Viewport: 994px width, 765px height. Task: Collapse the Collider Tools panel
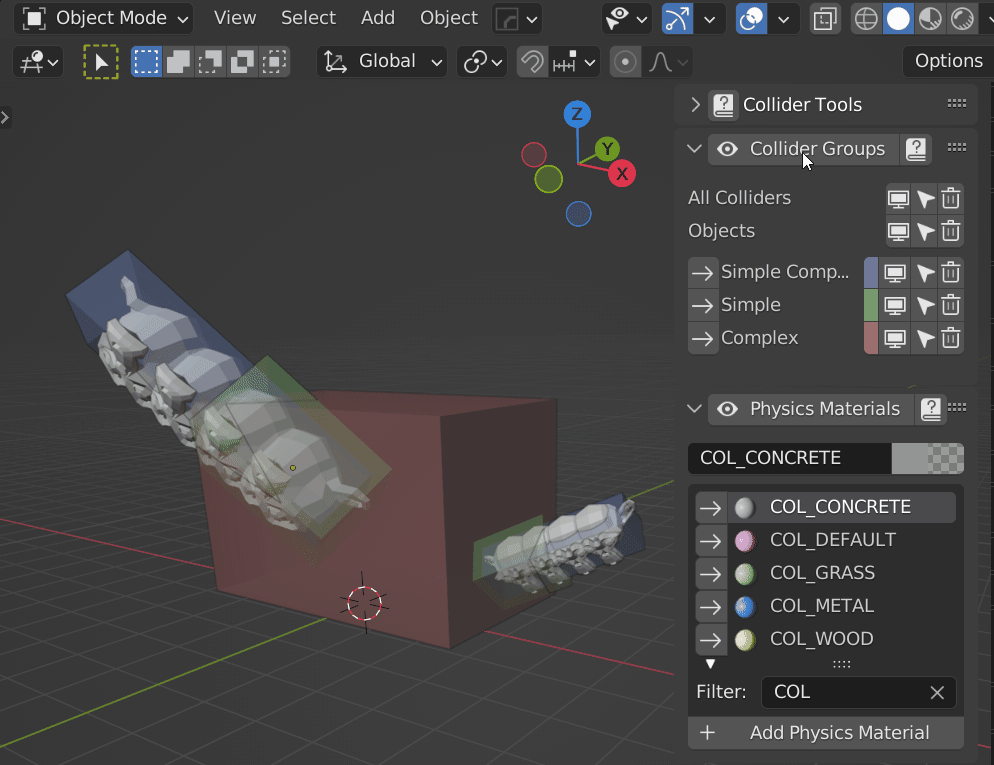click(x=696, y=104)
